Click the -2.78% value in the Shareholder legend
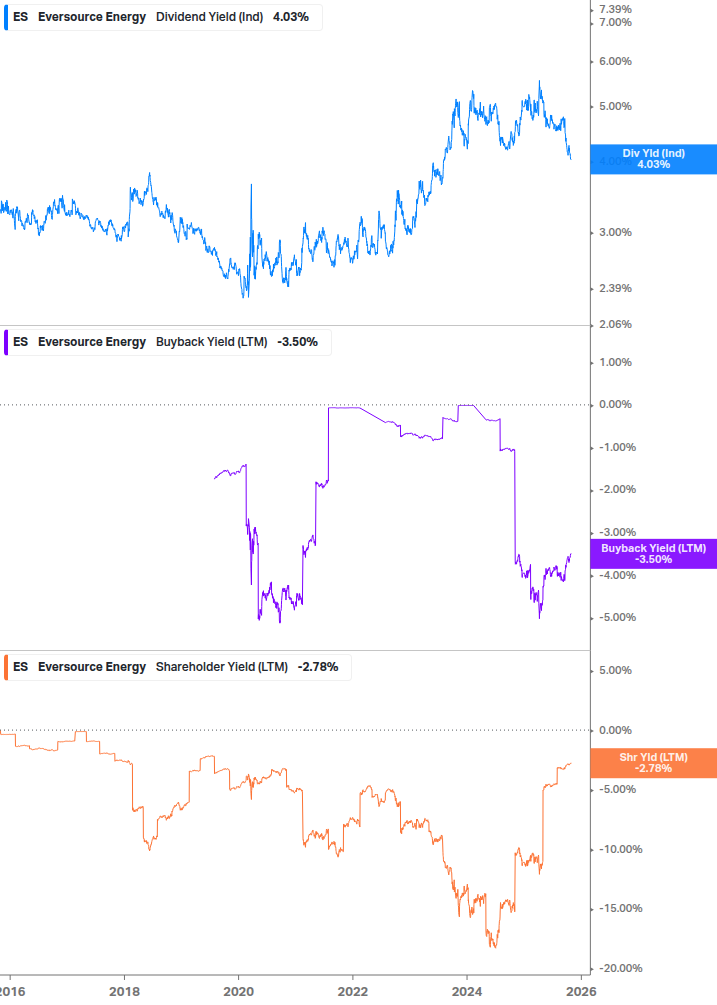The height and width of the screenshot is (1005, 717). point(318,667)
